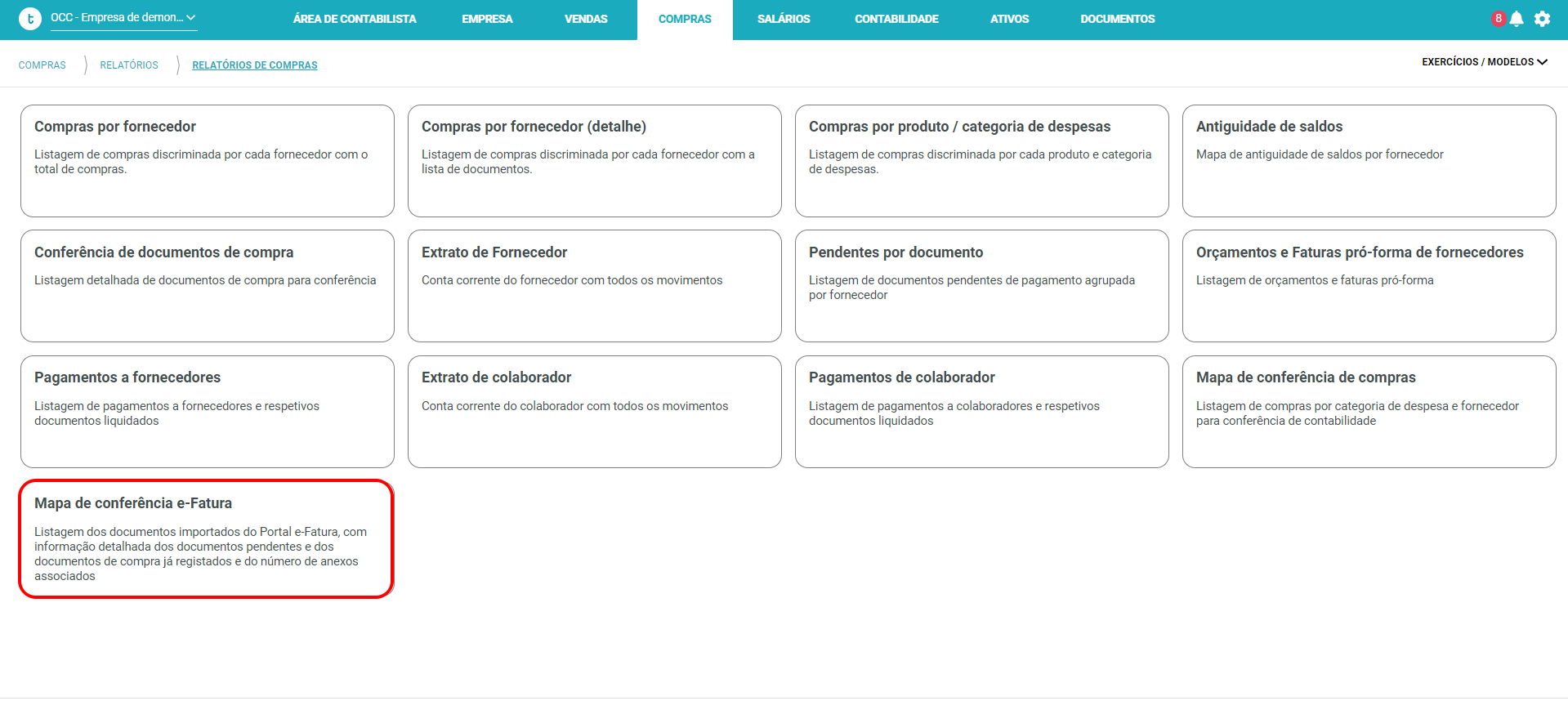Open Conferência de documentos de compra report

[x=208, y=286]
